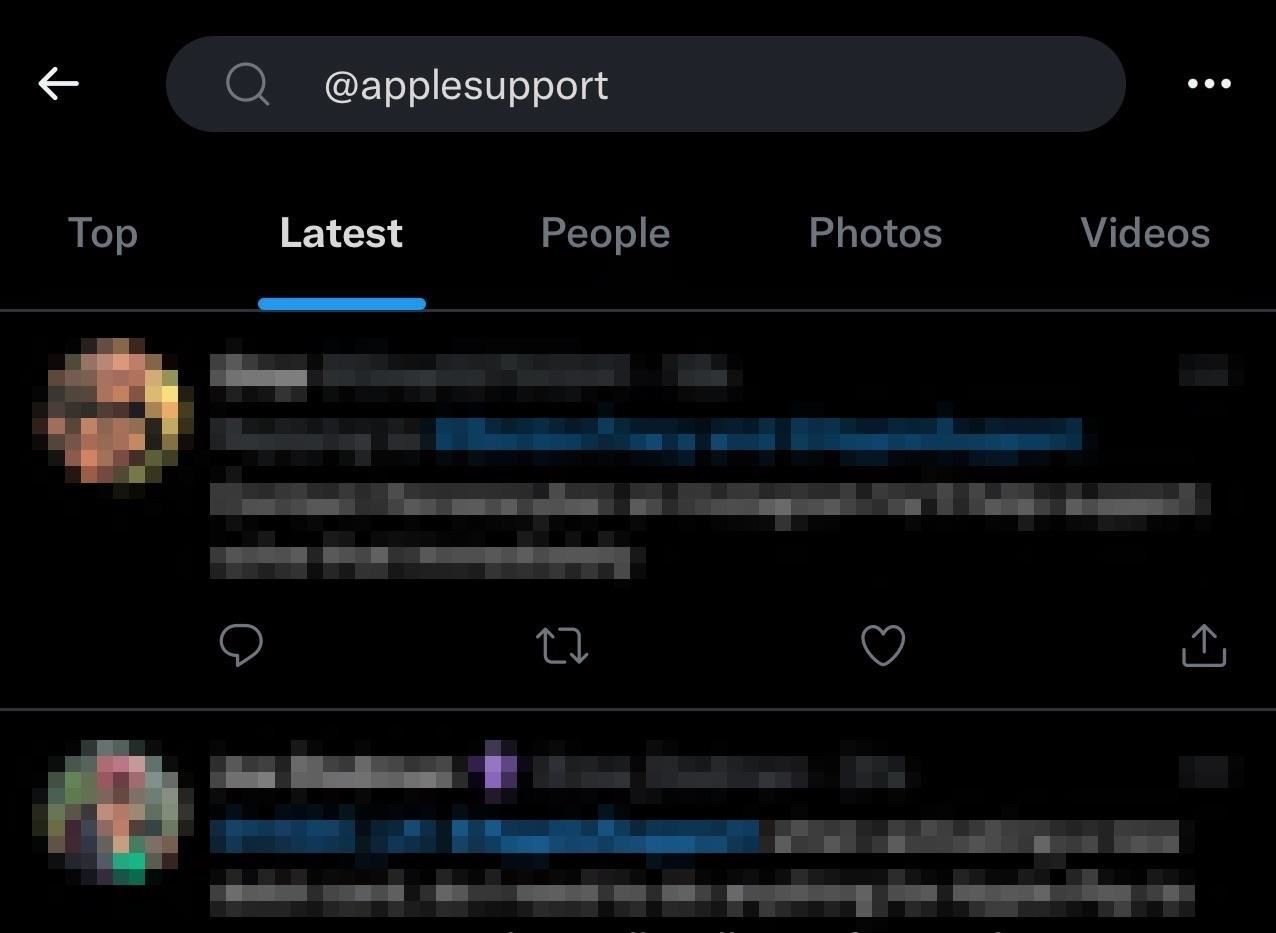Open the first tweet's overflow caret
1276x933 pixels.
[1210, 370]
